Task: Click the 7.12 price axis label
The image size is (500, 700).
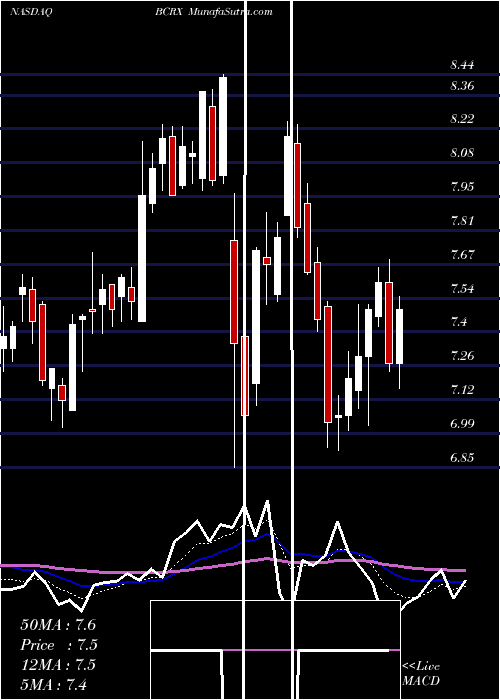Action: [x=462, y=390]
